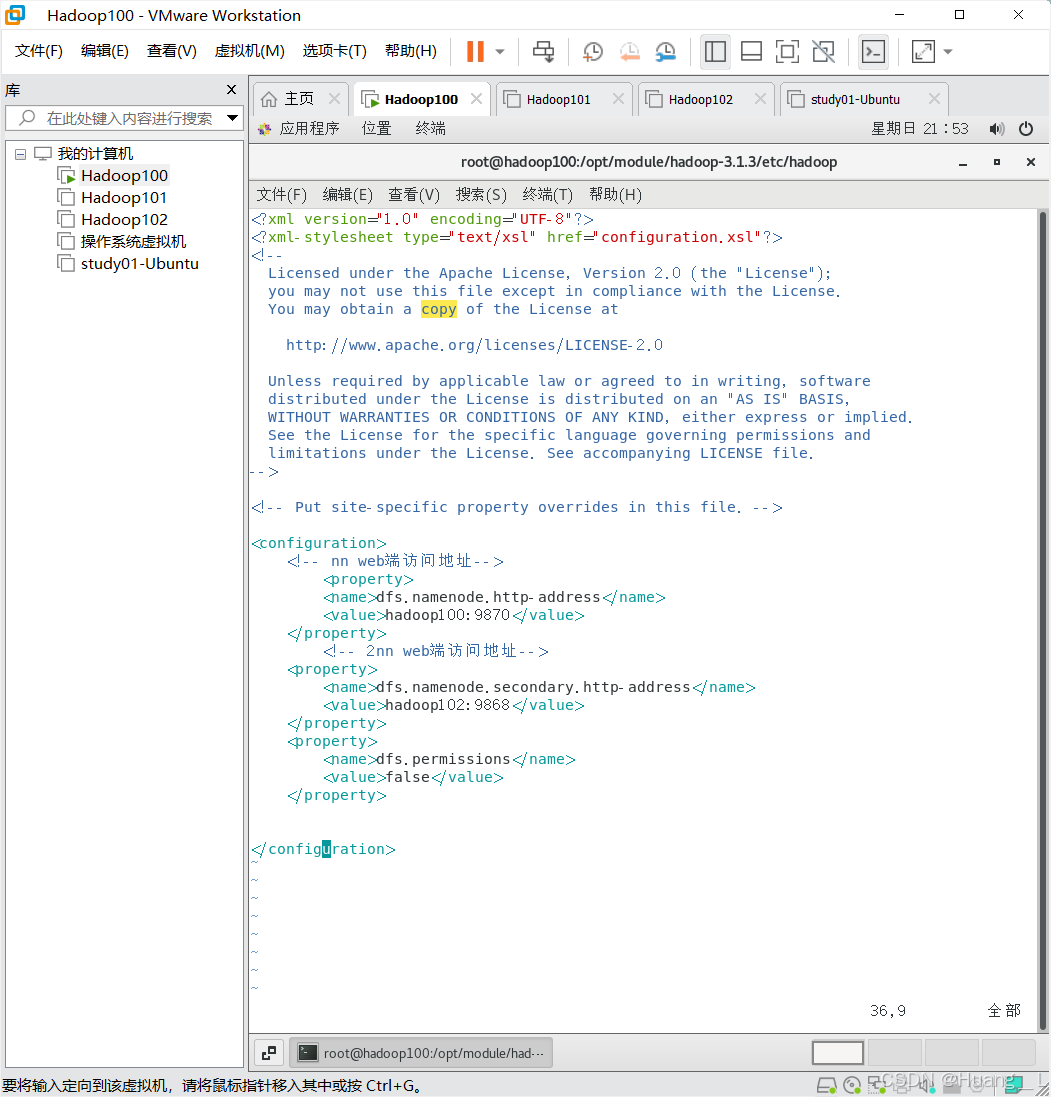
Task: Open the 虚拟机(M) menu
Action: 249,50
